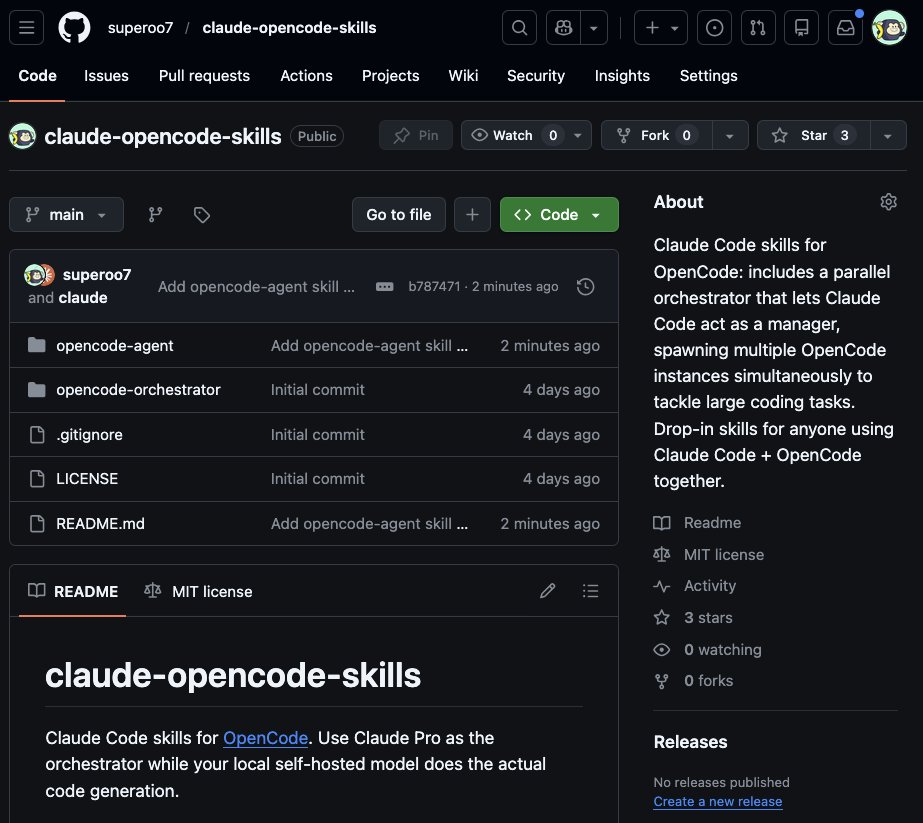Click the superoo7 owner breadcrumb link
This screenshot has width=923, height=823.
pyautogui.click(x=140, y=28)
